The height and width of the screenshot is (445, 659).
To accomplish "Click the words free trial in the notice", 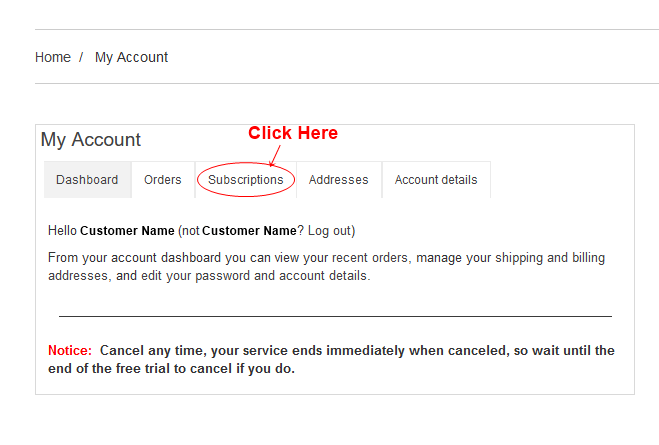I will tap(143, 369).
